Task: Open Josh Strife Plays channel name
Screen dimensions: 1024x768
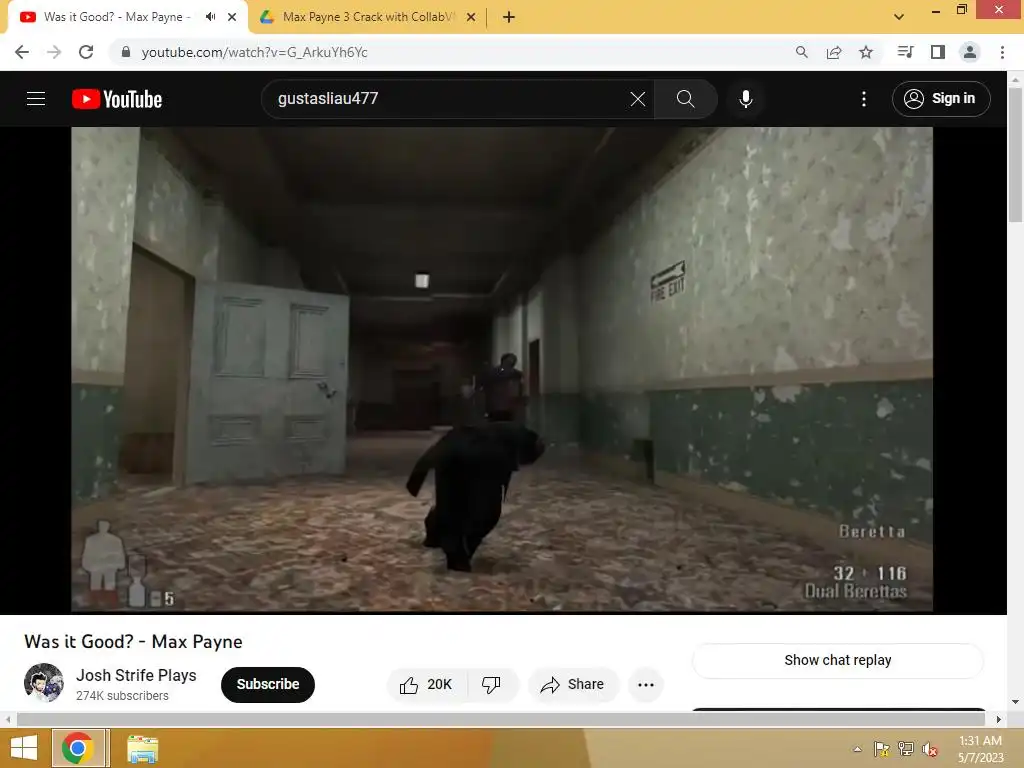Action: pyautogui.click(x=136, y=675)
